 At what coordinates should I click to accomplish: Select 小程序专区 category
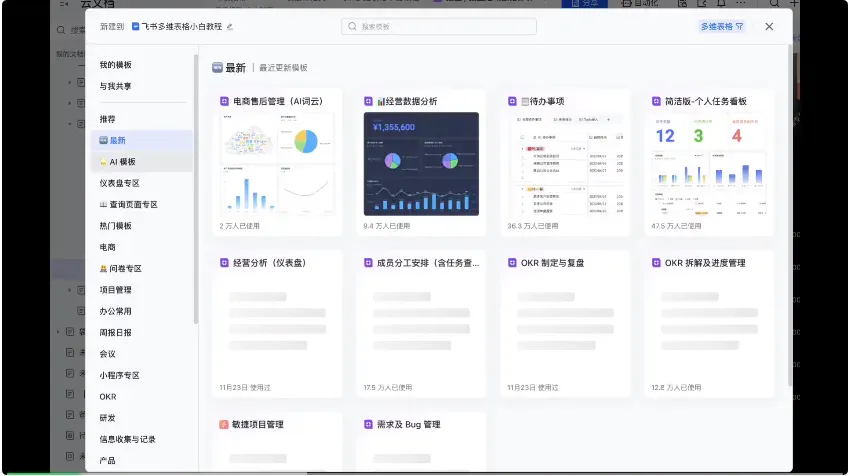click(120, 375)
